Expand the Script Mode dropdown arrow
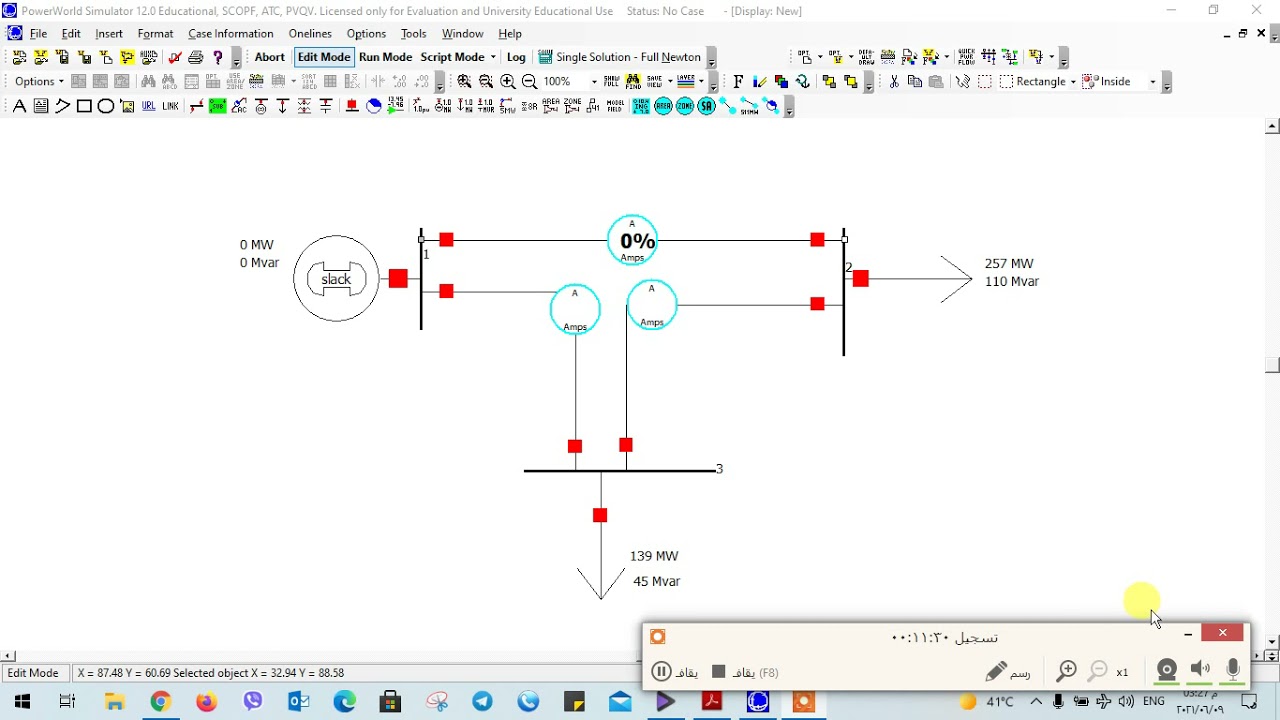Screen dimensions: 1280x720 tap(493, 57)
